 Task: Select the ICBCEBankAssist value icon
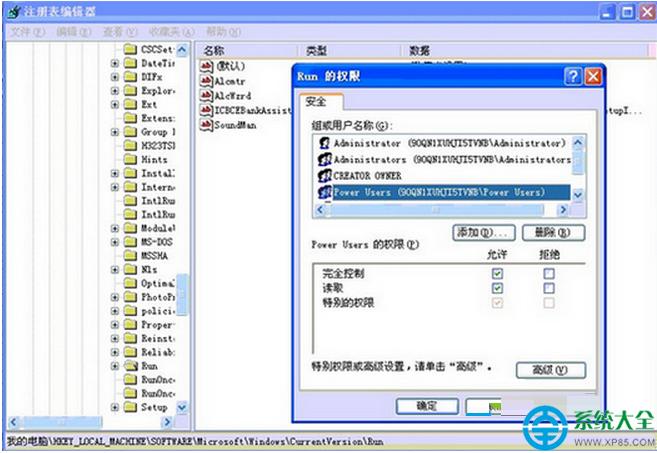click(x=206, y=110)
